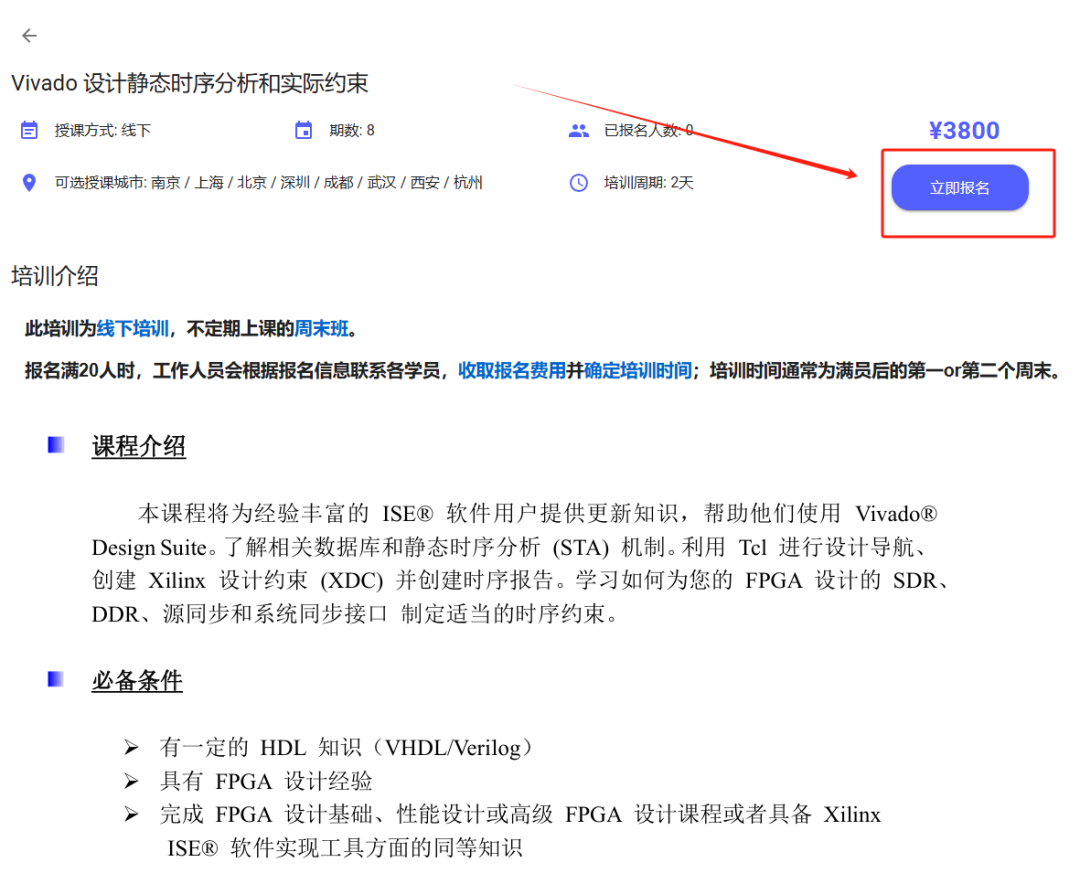This screenshot has height=873, width=1080.
Task: Click the paragraph line starting 本课程将为经验丰富的
Action: (x=537, y=513)
